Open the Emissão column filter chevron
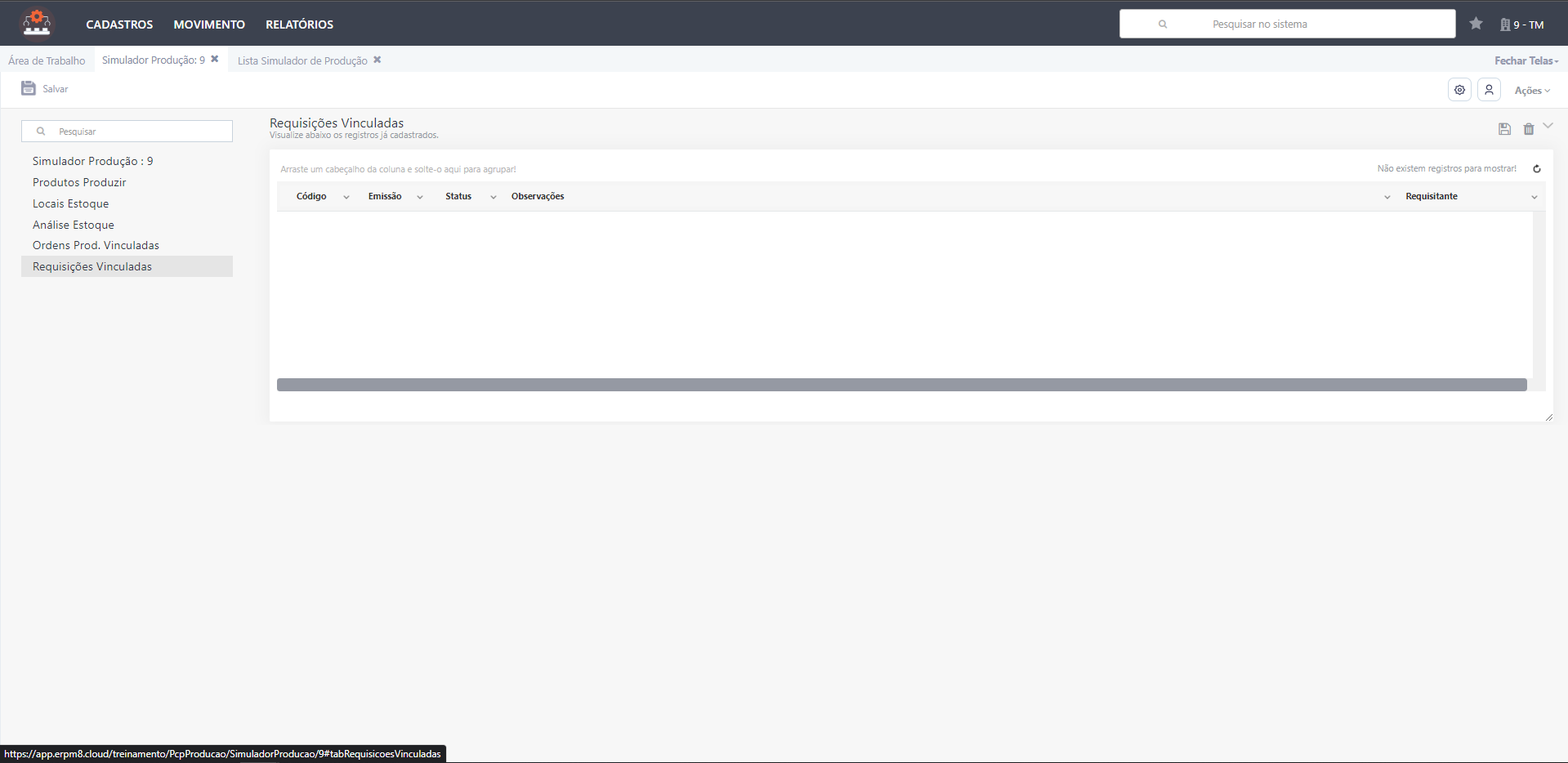Screen dimensions: 1568x763 [x=420, y=197]
